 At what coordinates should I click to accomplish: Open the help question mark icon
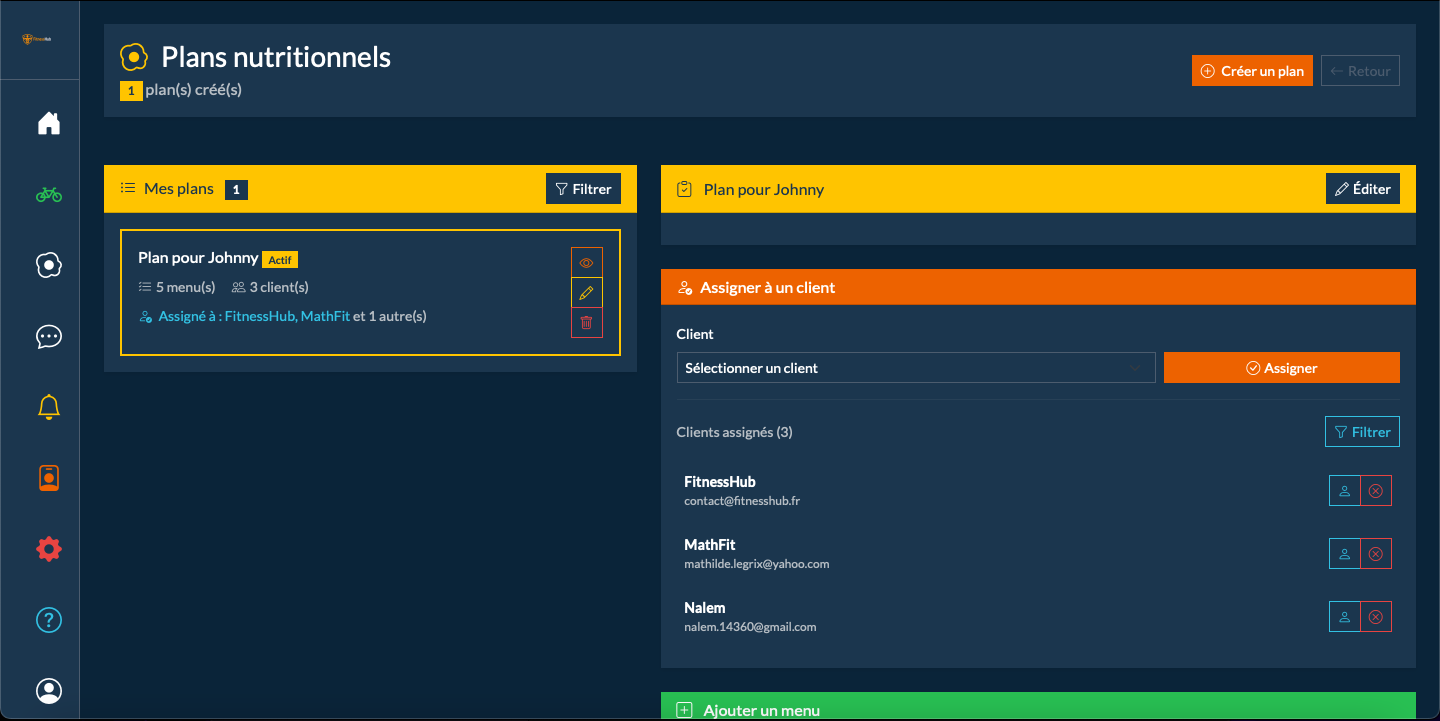tap(48, 620)
